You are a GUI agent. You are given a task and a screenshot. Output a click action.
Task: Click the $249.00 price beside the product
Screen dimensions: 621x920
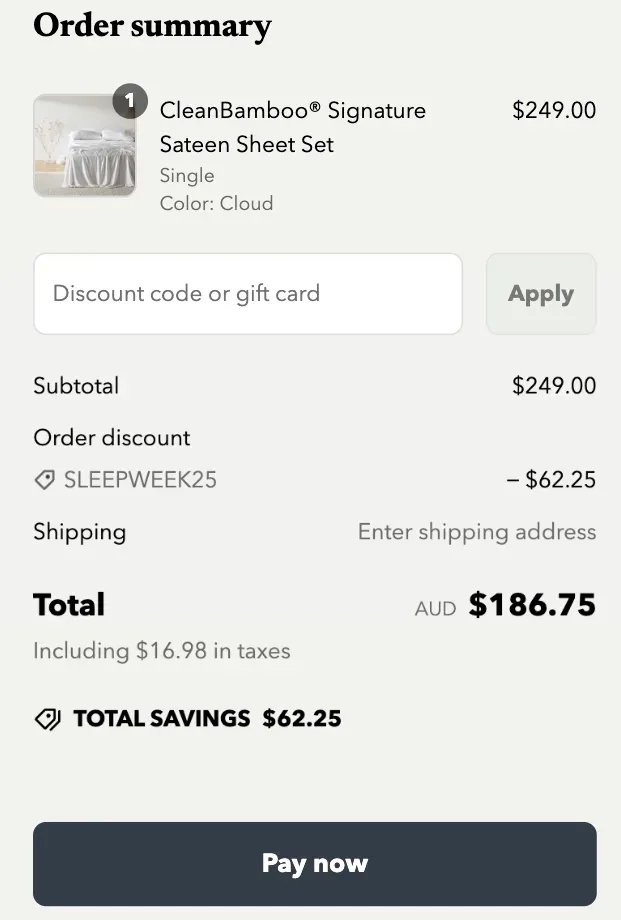point(554,110)
